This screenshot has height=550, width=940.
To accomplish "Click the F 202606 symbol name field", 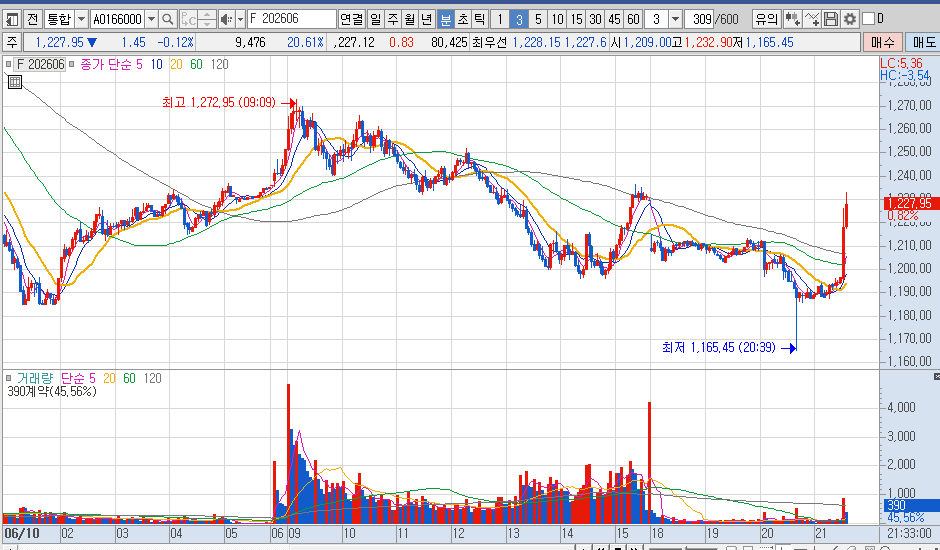I will (291, 19).
